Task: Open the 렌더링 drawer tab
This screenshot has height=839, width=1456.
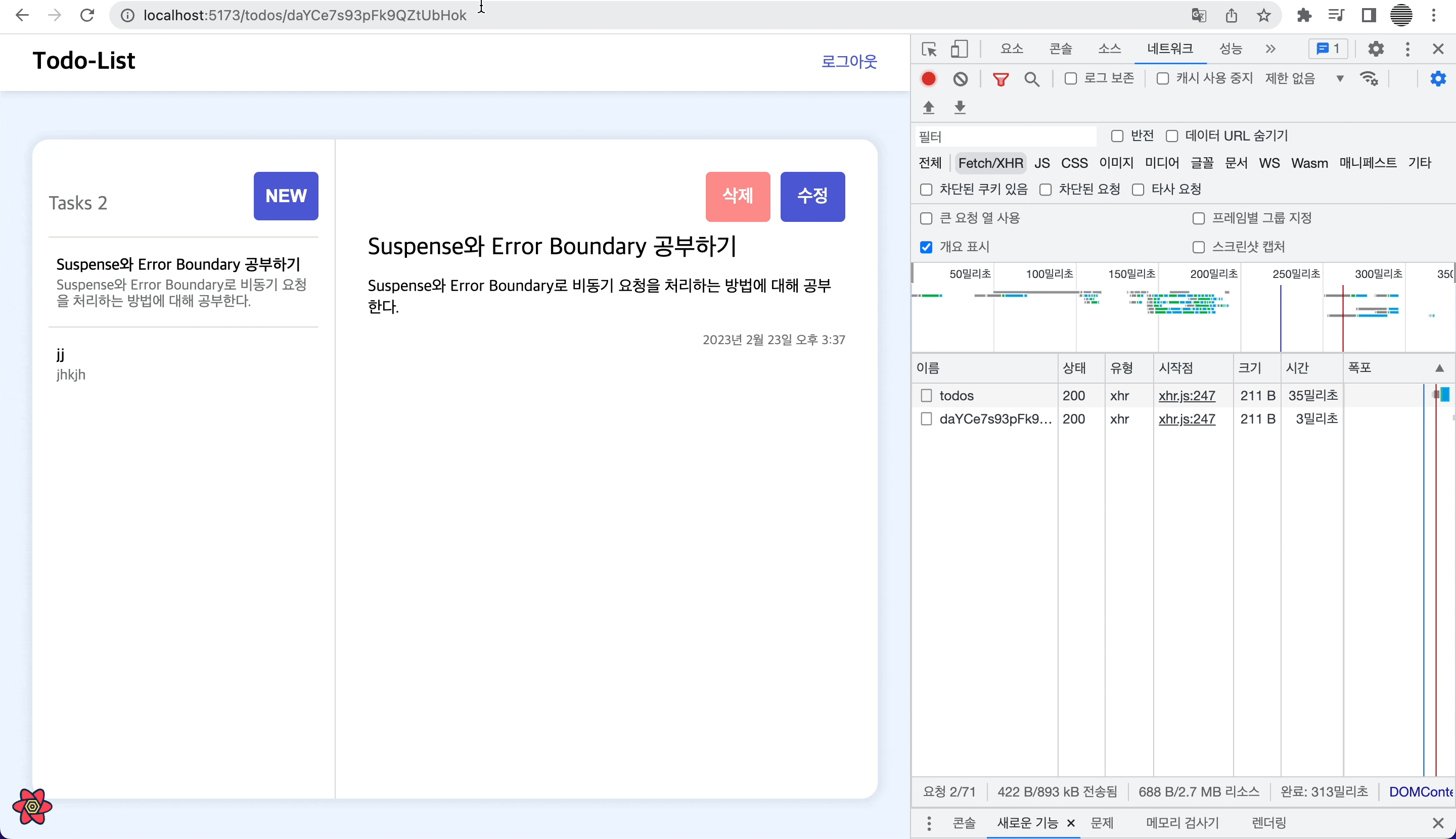Action: (1268, 823)
